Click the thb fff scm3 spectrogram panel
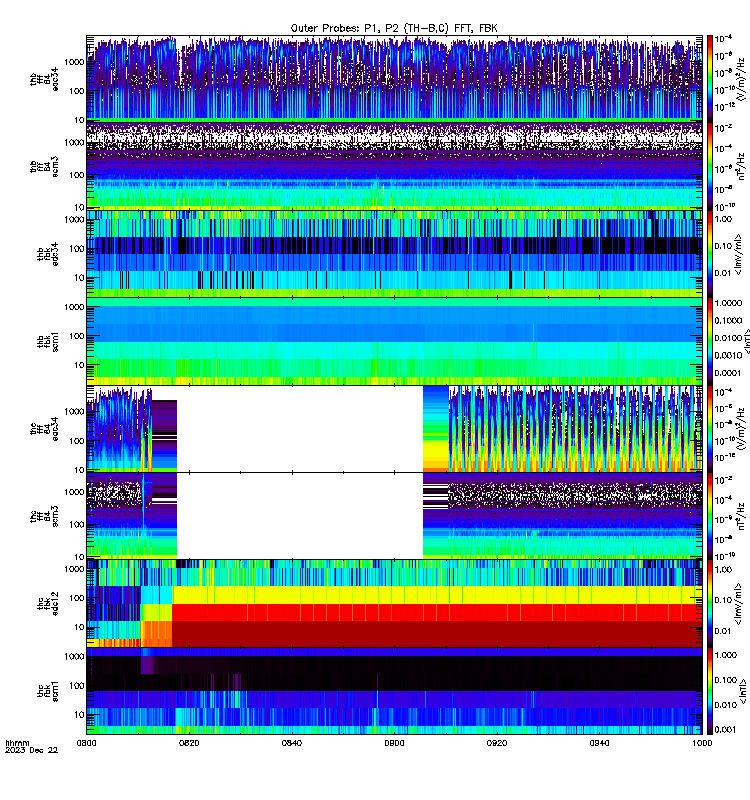Screen dimensions: 750x800 click(x=394, y=166)
